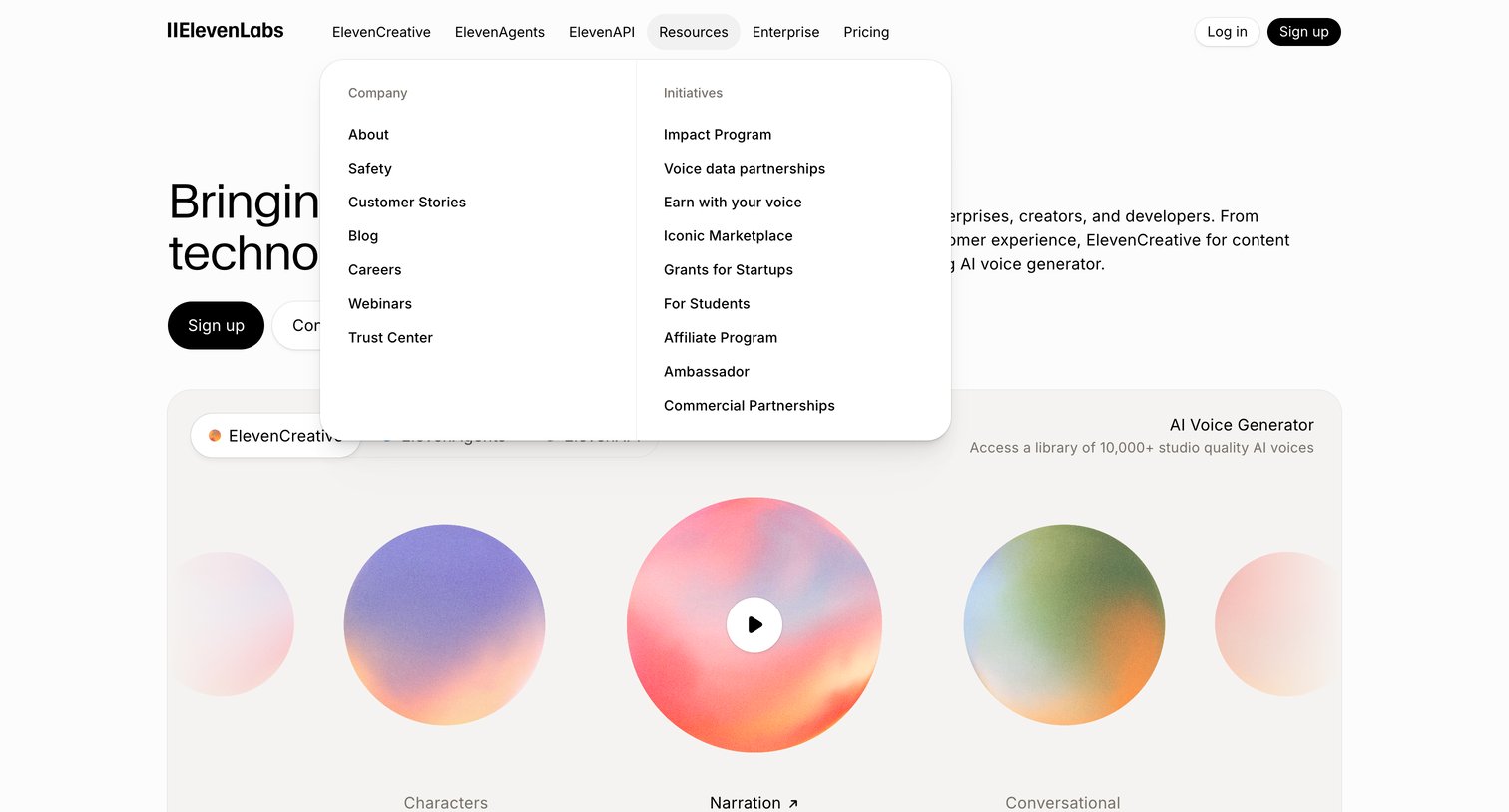Open the ElevenAgents nav menu
The height and width of the screenshot is (812, 1509).
pyautogui.click(x=500, y=32)
